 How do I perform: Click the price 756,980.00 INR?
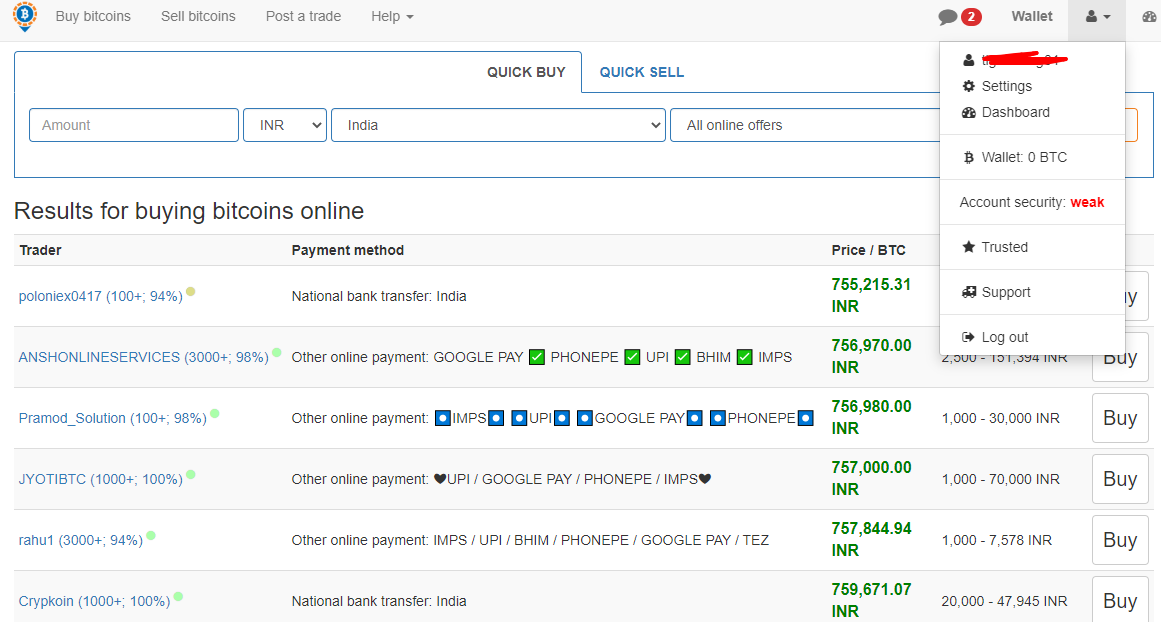(x=871, y=418)
